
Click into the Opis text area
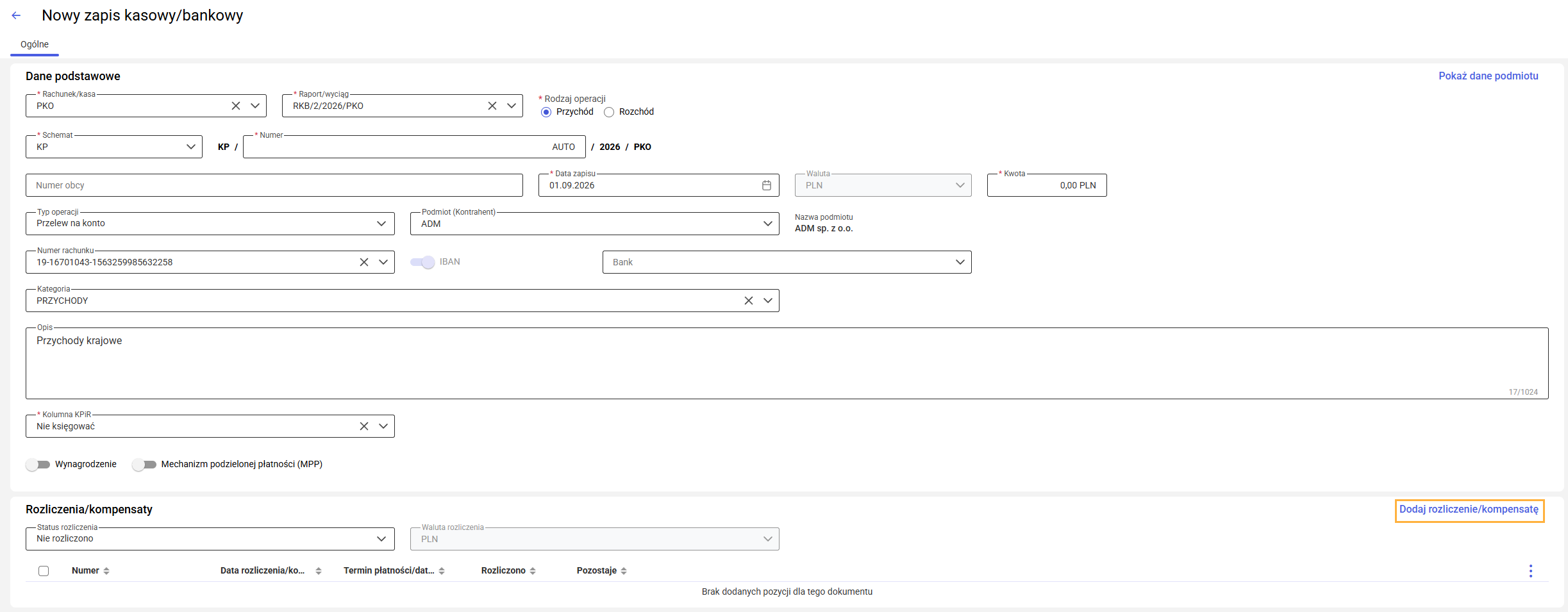click(787, 363)
